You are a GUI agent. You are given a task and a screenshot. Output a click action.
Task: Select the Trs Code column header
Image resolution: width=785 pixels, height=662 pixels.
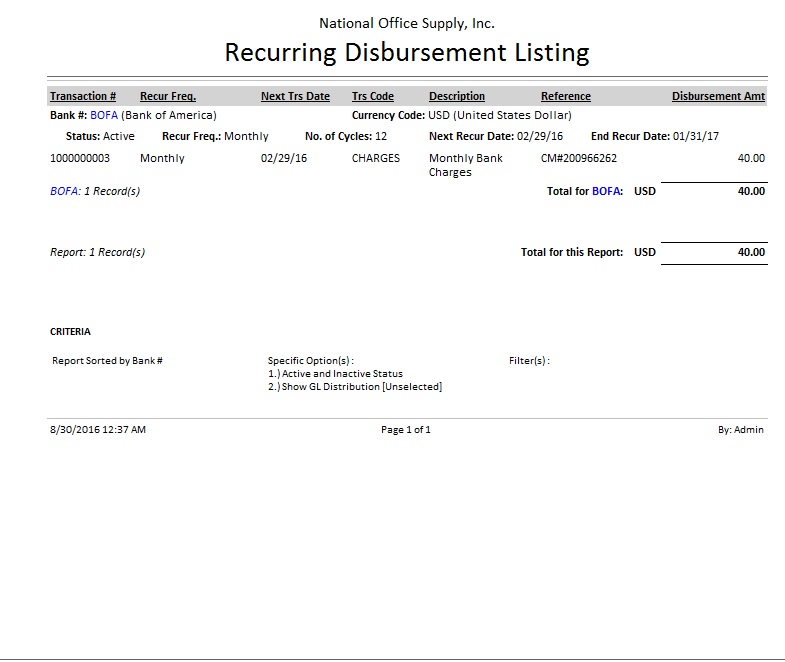[373, 96]
